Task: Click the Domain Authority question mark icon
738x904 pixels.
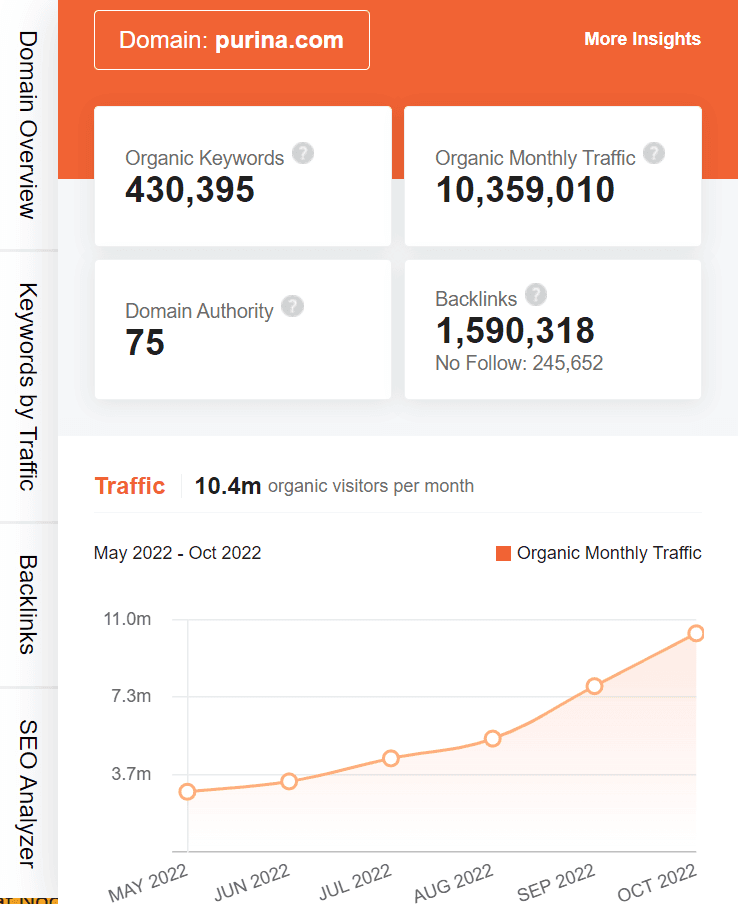Action: click(292, 307)
